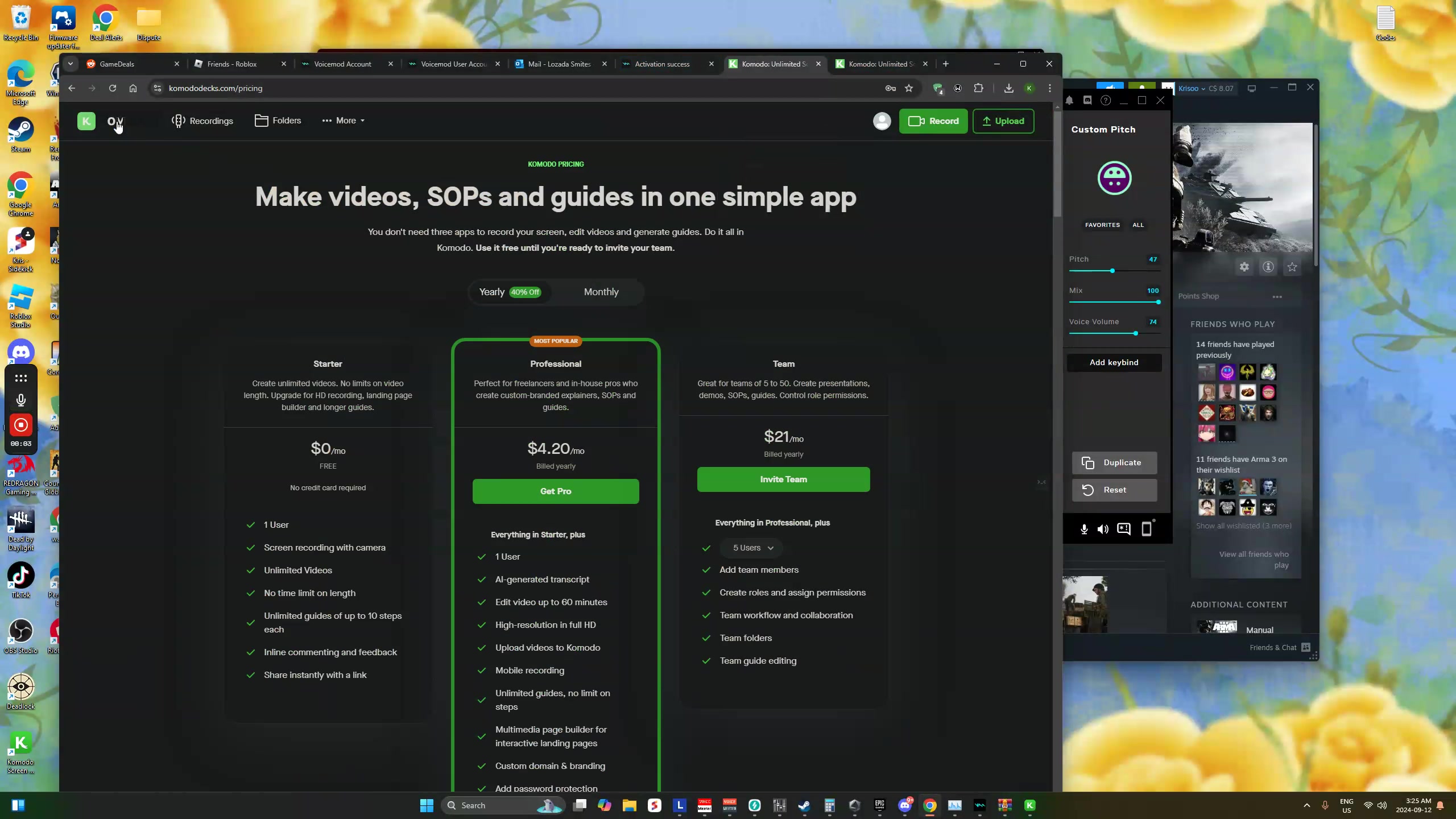This screenshot has width=1456, height=819.
Task: Open Chrome extensions puzzle icon
Action: [x=978, y=88]
